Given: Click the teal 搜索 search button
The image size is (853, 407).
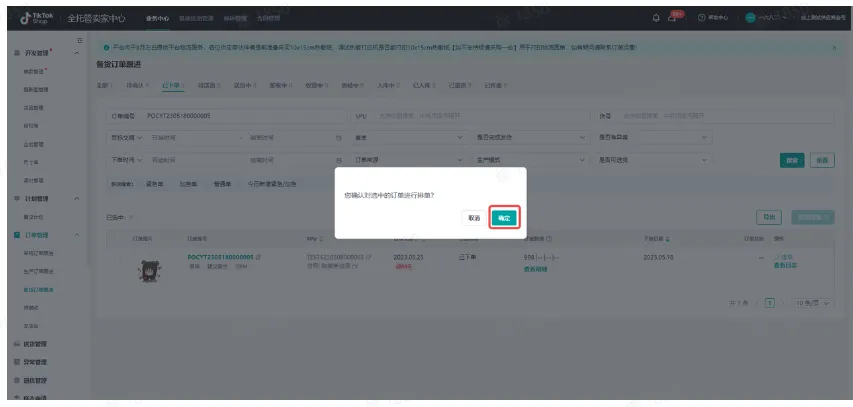Looking at the screenshot, I should 792,161.
